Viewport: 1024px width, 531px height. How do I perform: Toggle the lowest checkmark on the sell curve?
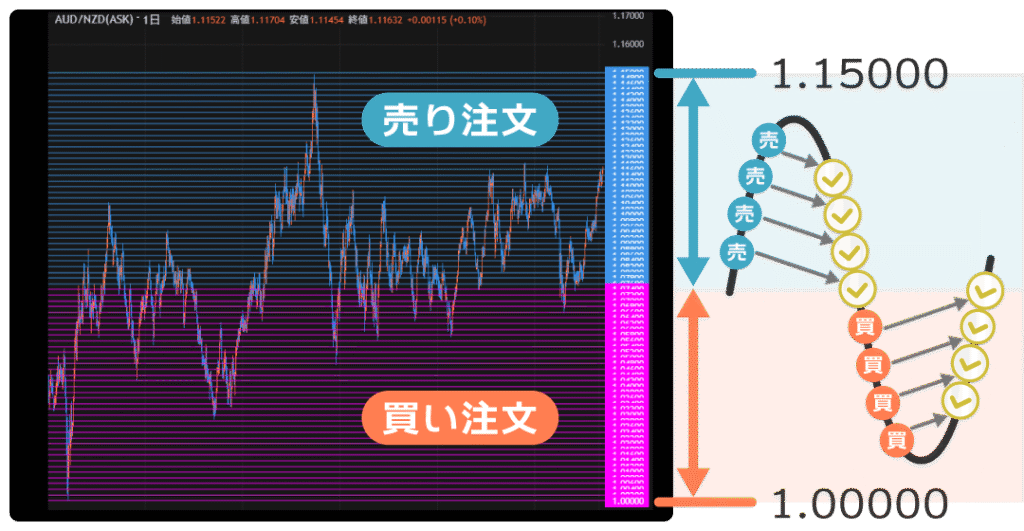[857, 289]
